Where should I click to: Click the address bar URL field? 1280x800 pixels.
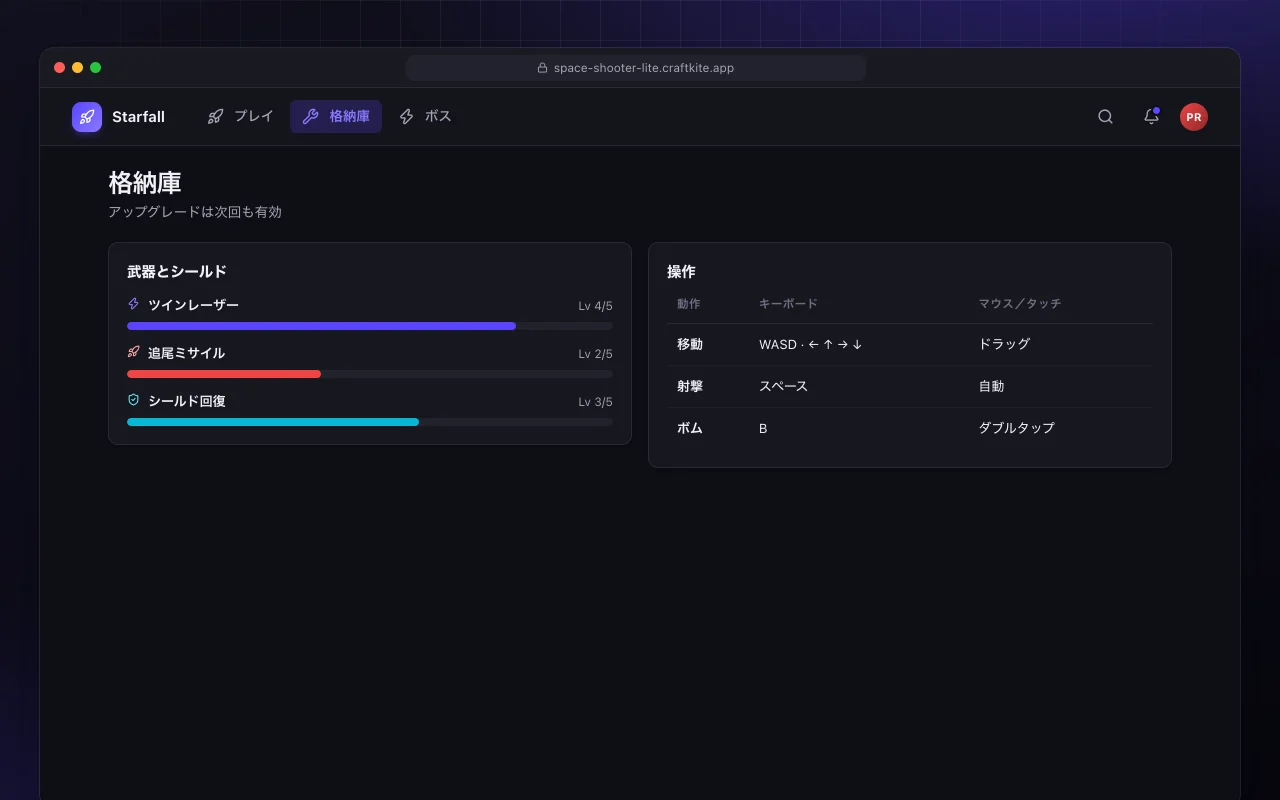[x=636, y=68]
